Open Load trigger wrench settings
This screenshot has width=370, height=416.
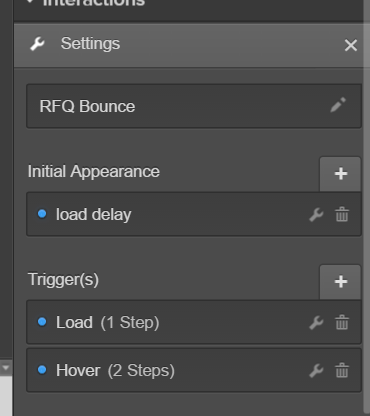tap(316, 322)
